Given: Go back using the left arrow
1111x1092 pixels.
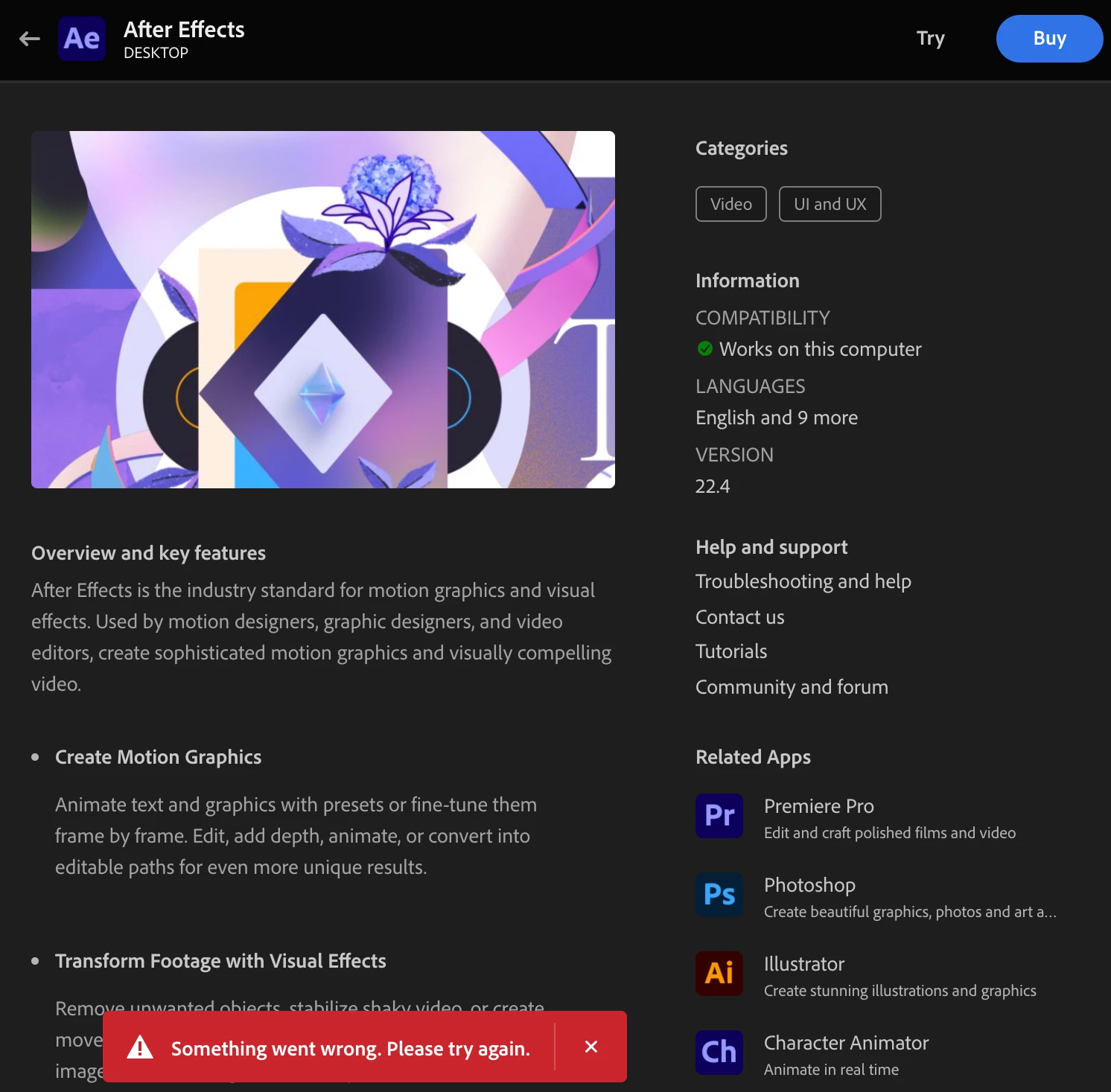Looking at the screenshot, I should [30, 39].
